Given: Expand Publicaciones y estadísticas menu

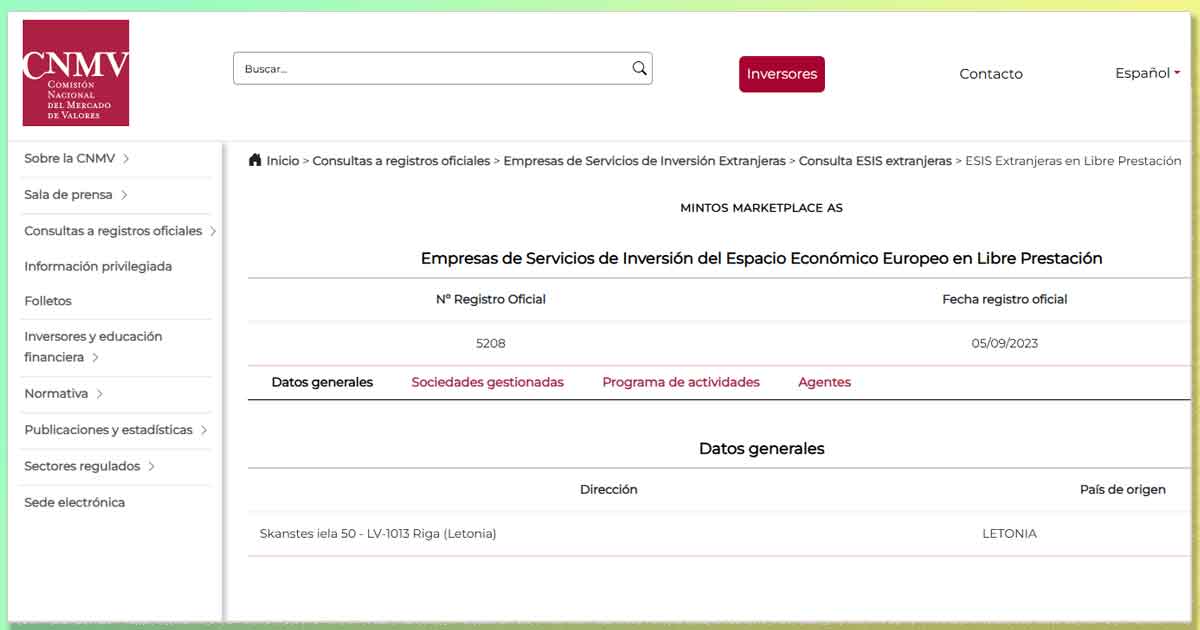Looking at the screenshot, I should click(x=116, y=430).
